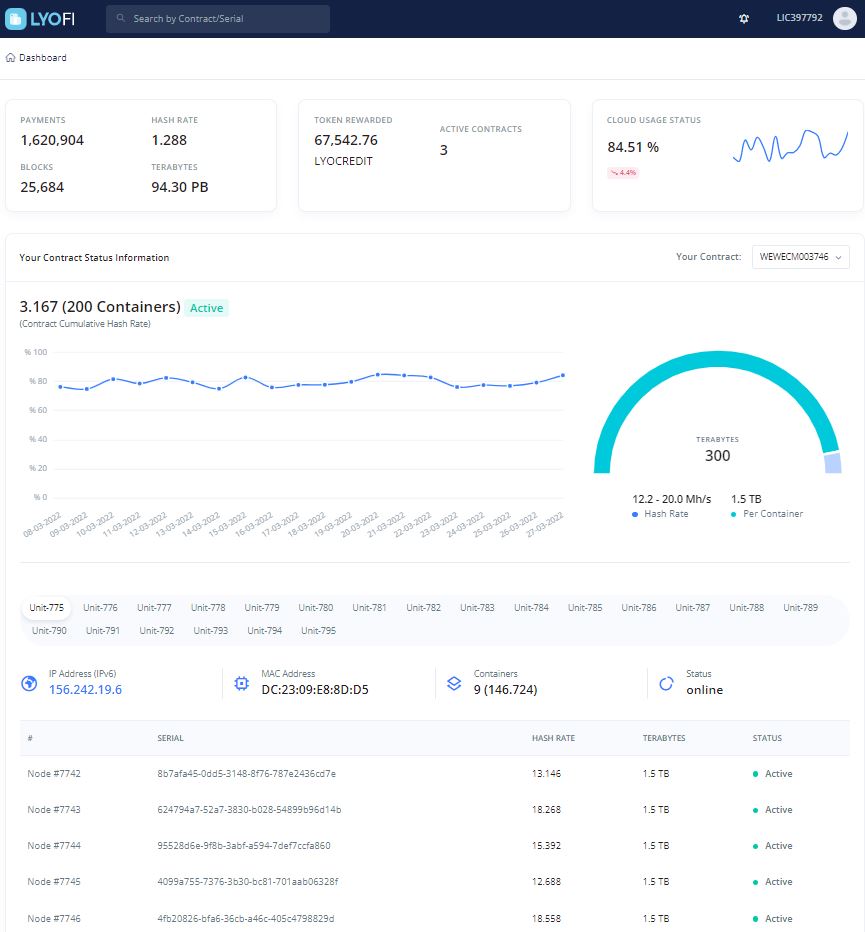Open the Unit-781 tab
This screenshot has width=865, height=932.
pos(369,607)
